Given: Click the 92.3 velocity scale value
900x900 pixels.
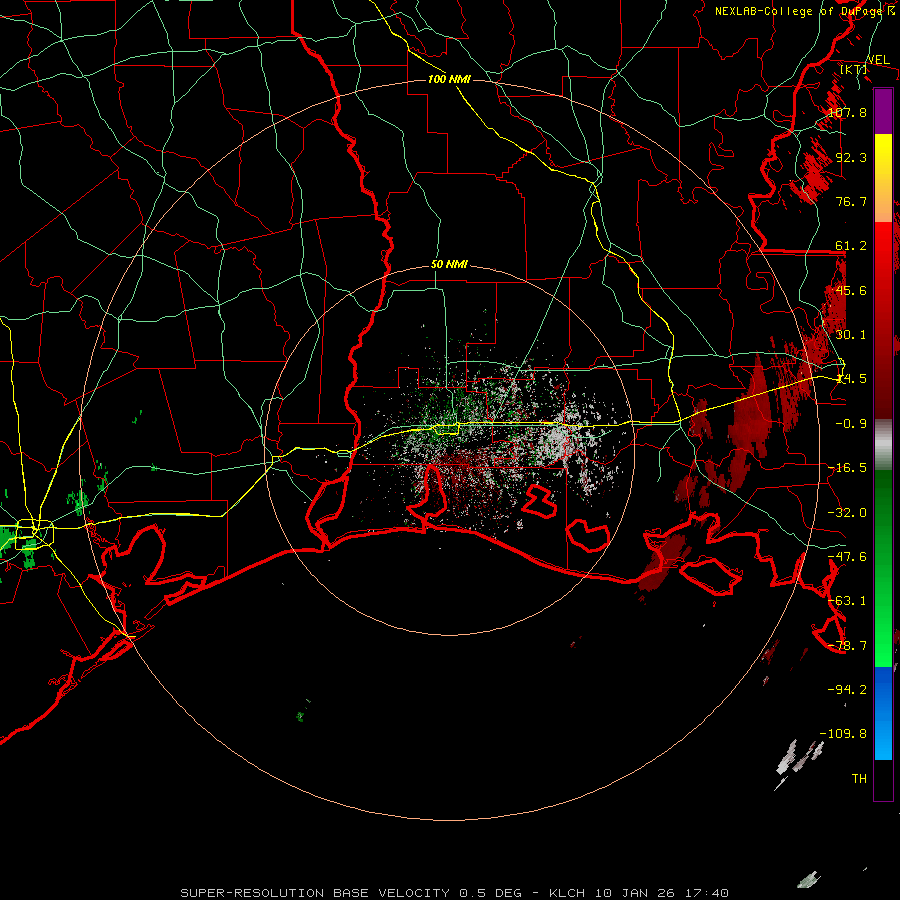Looking at the screenshot, I should tap(851, 157).
